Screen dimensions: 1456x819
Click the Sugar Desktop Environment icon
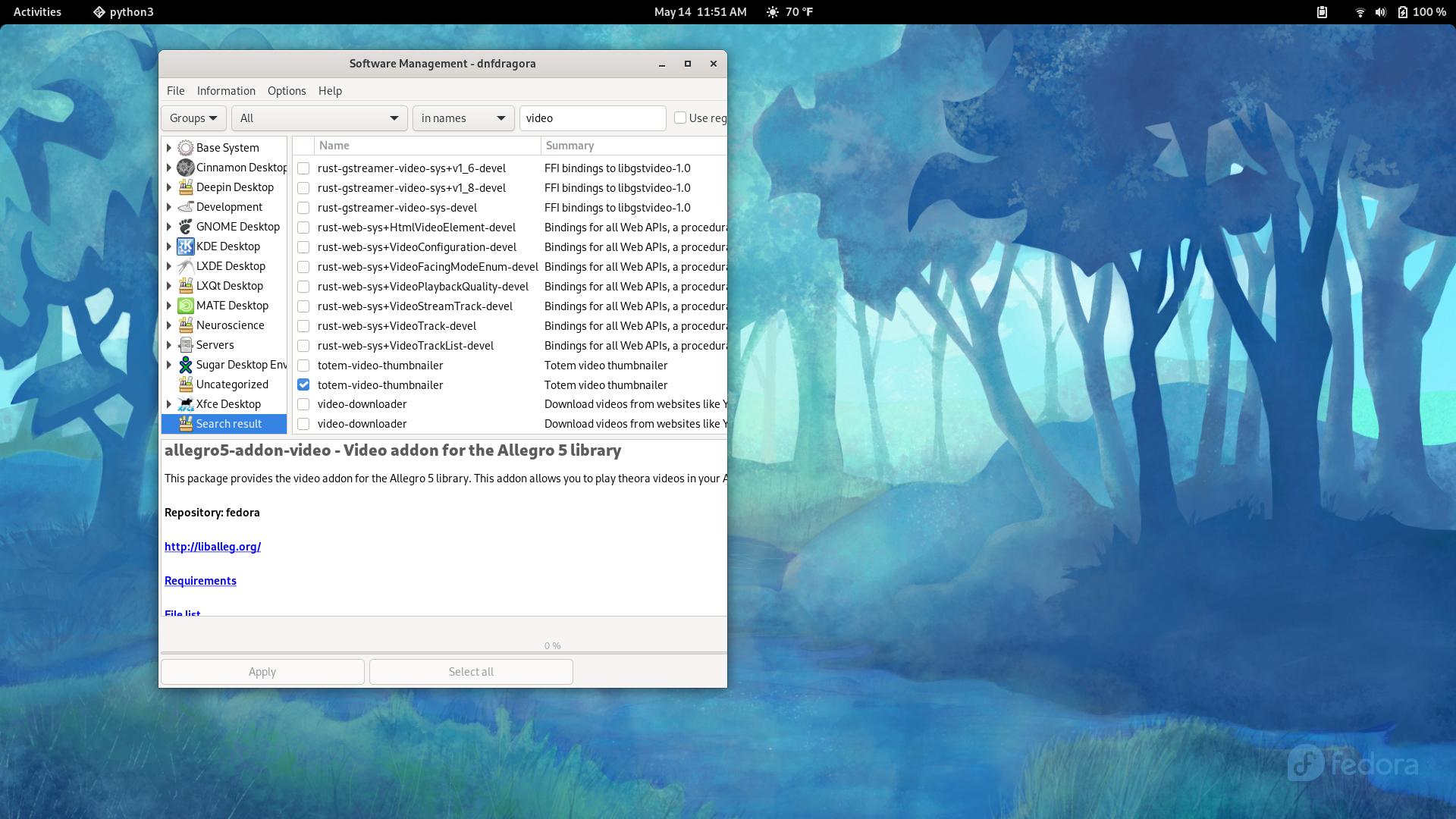(186, 365)
